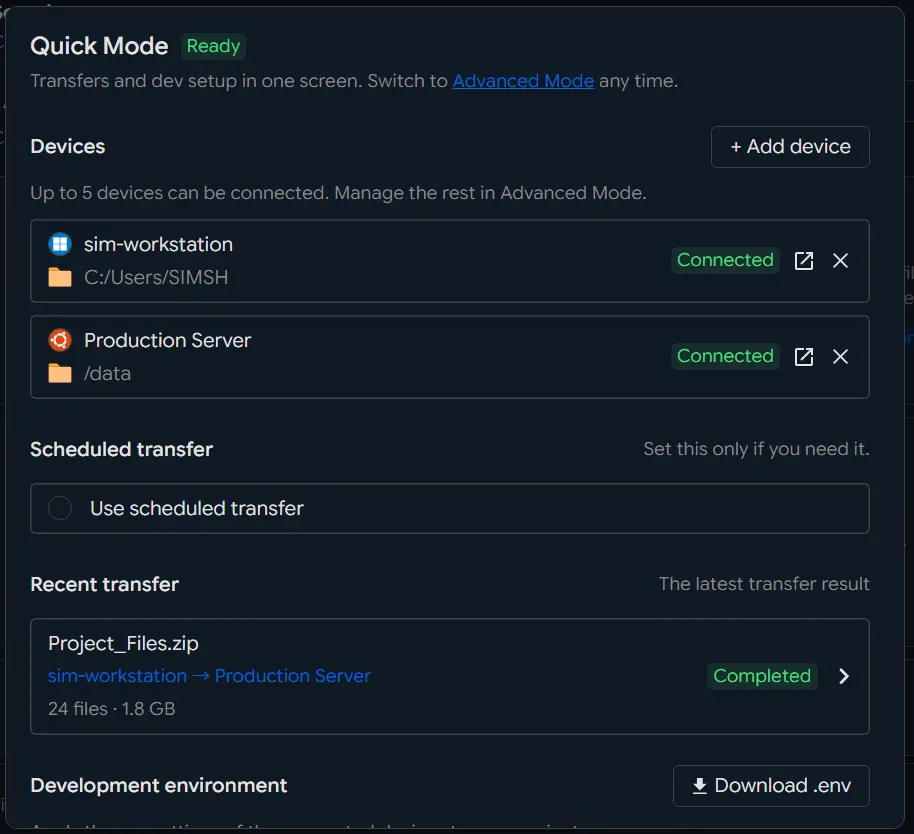Click the C:/Users/SIMSH path text

point(156,277)
